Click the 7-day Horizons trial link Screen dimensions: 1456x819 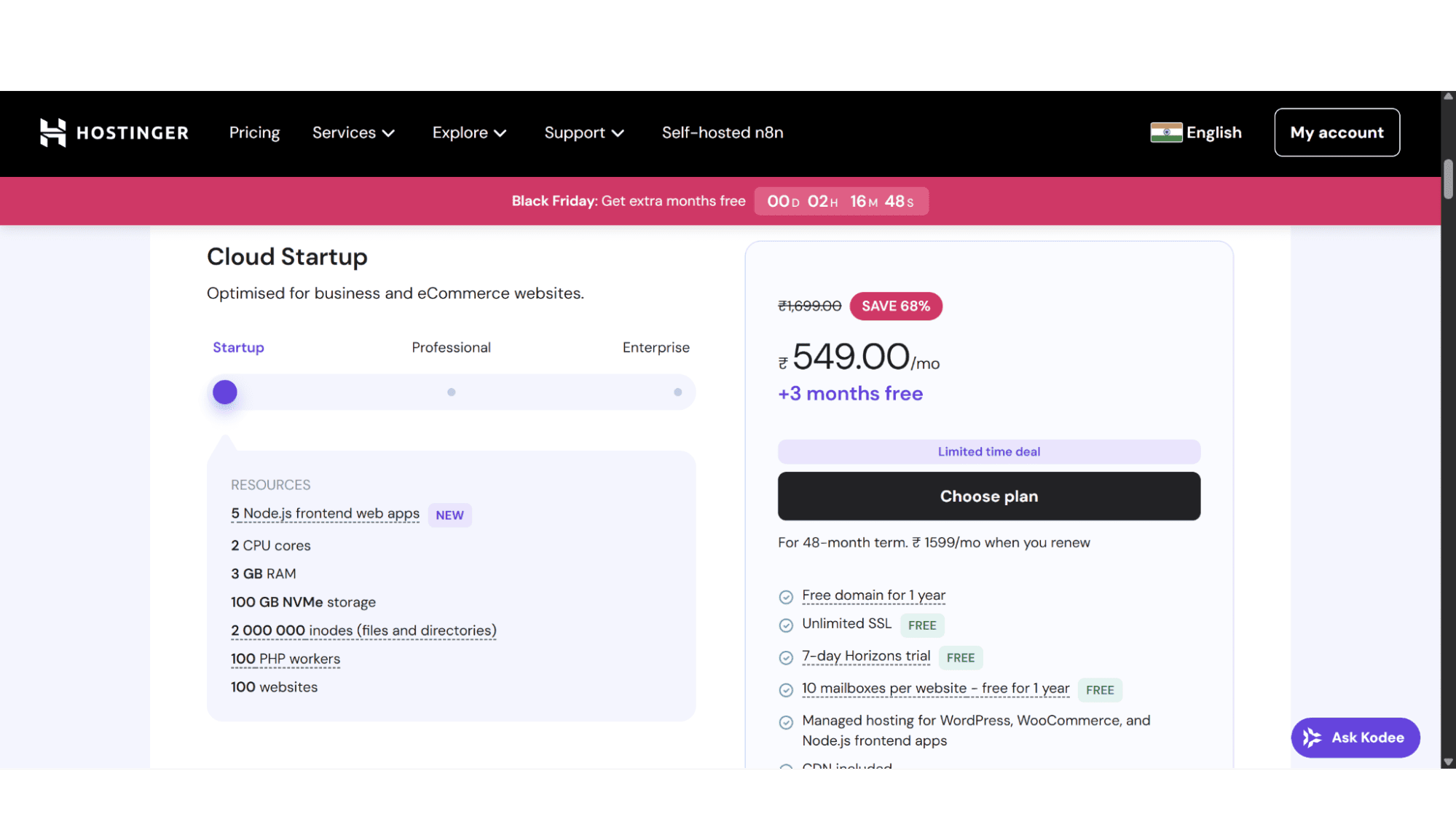[x=866, y=656]
